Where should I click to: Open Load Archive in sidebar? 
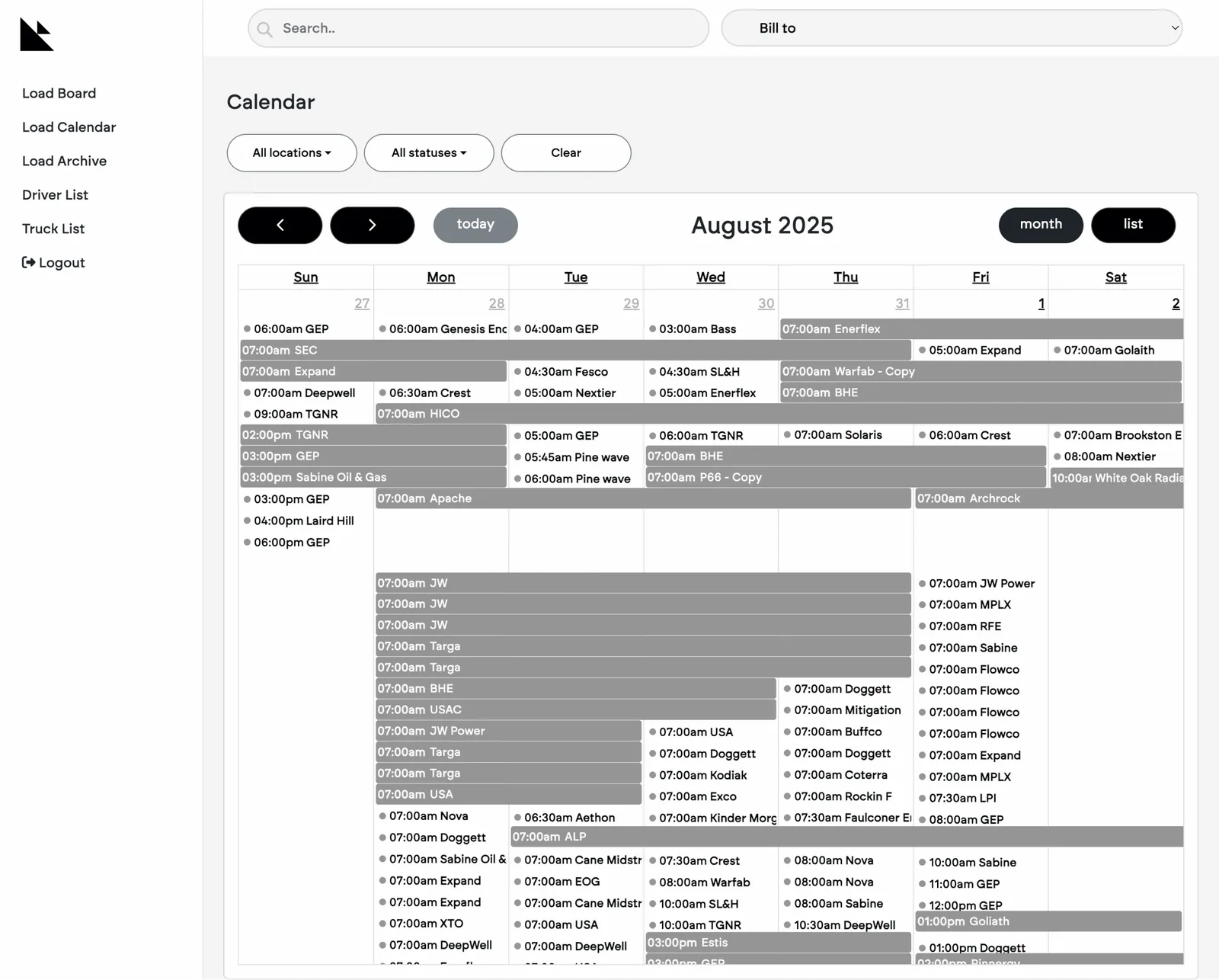65,161
